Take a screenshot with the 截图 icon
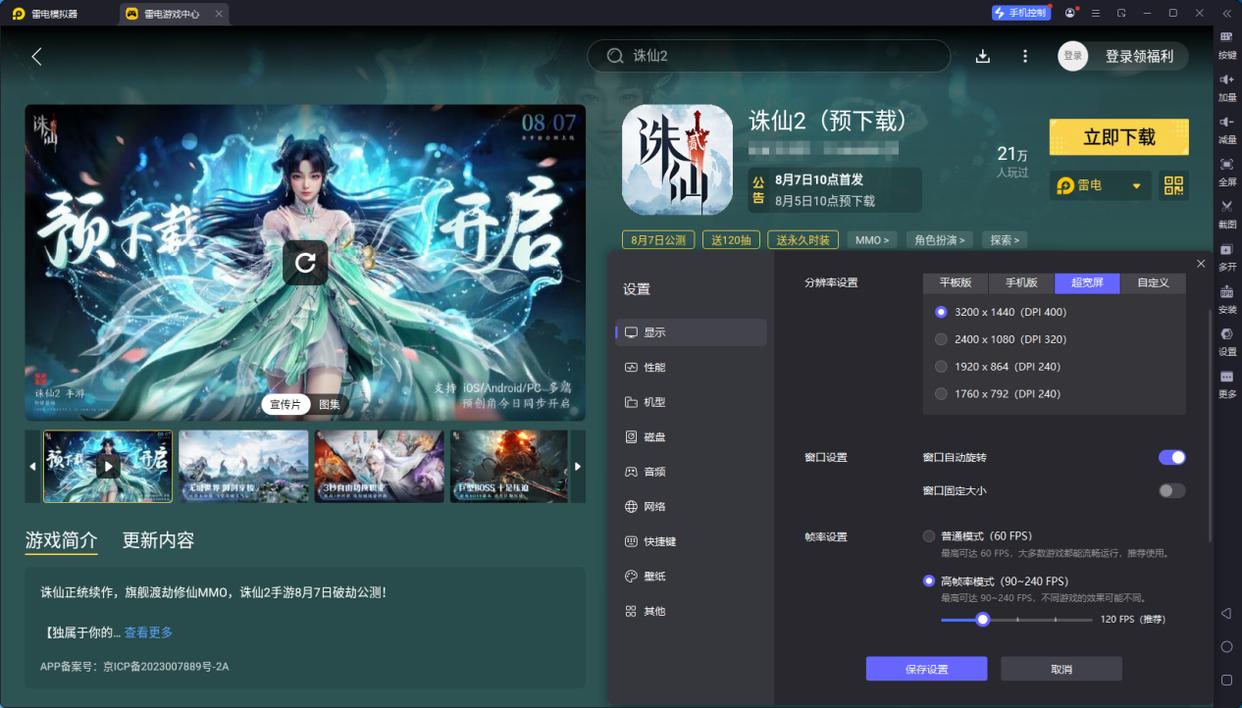Screen dimensions: 1242x708 [x=1228, y=211]
